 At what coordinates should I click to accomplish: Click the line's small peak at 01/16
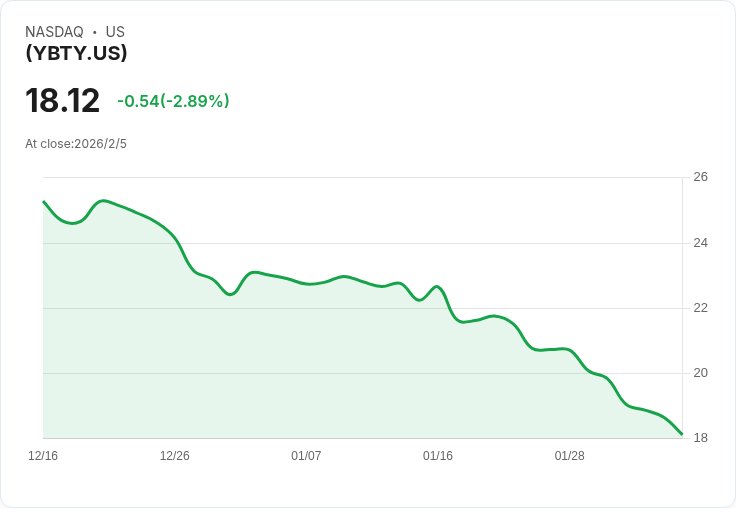(x=437, y=286)
